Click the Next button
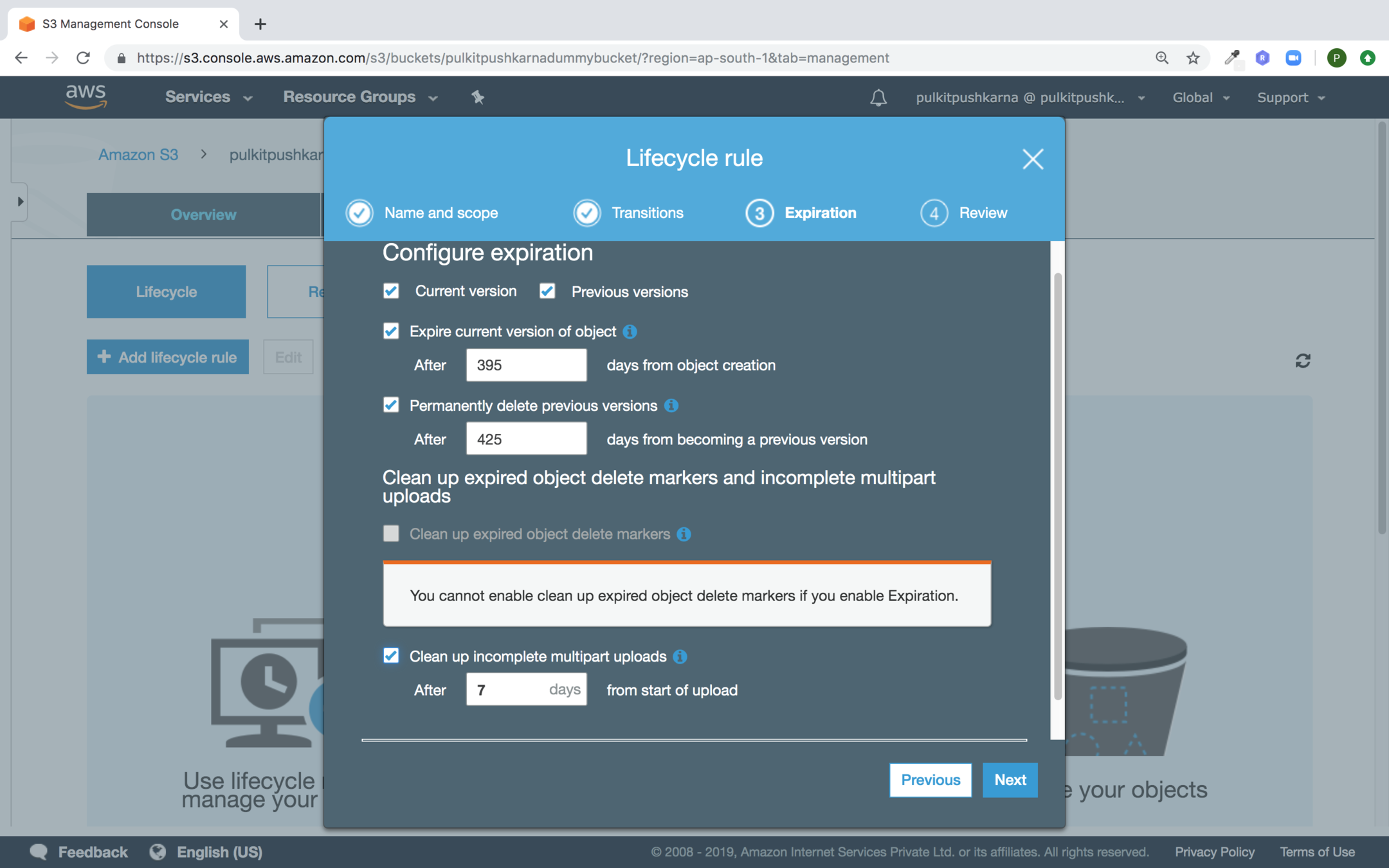This screenshot has width=1389, height=868. [x=1010, y=780]
